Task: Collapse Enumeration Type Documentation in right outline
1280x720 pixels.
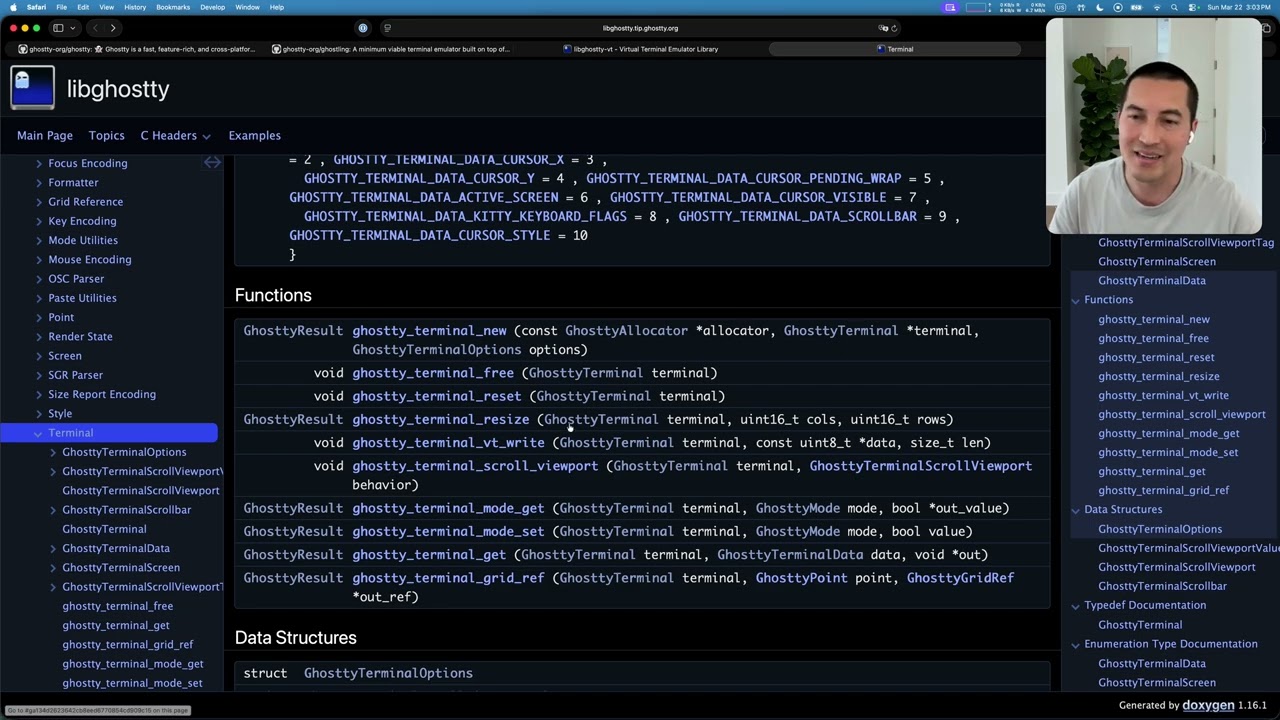Action: pos(1076,644)
